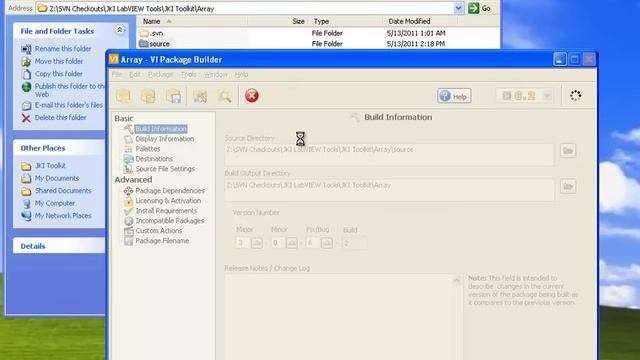Image resolution: width=640 pixels, height=360 pixels.
Task: Select Licensing & Activation in the tree
Action: [x=168, y=201]
